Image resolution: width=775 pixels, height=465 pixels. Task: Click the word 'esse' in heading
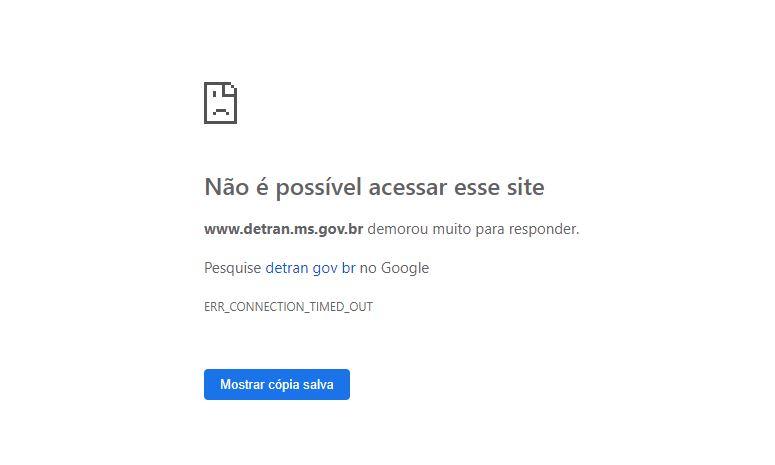click(x=476, y=188)
